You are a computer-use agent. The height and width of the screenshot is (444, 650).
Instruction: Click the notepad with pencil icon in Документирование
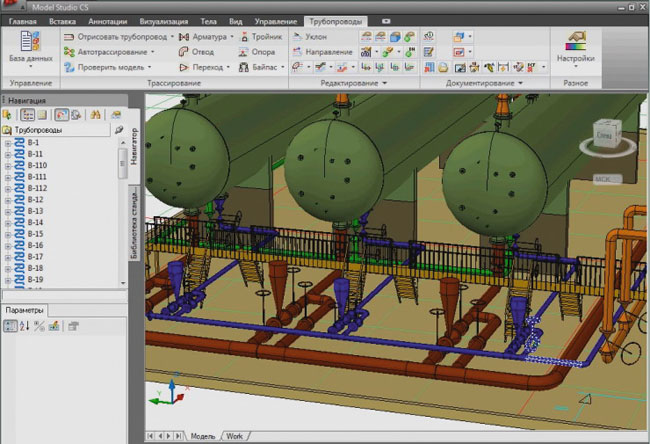[428, 52]
